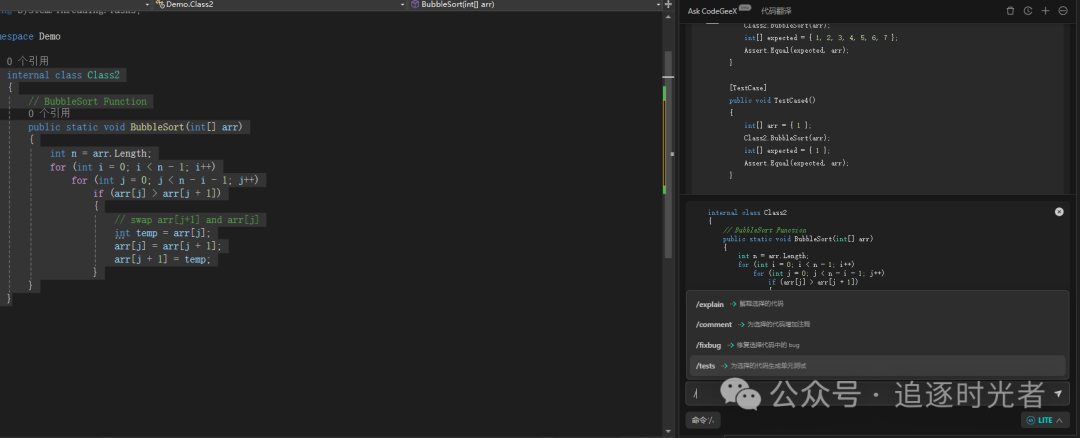Choose the /comment command
Viewport: 1080px width, 438px height.
[714, 324]
